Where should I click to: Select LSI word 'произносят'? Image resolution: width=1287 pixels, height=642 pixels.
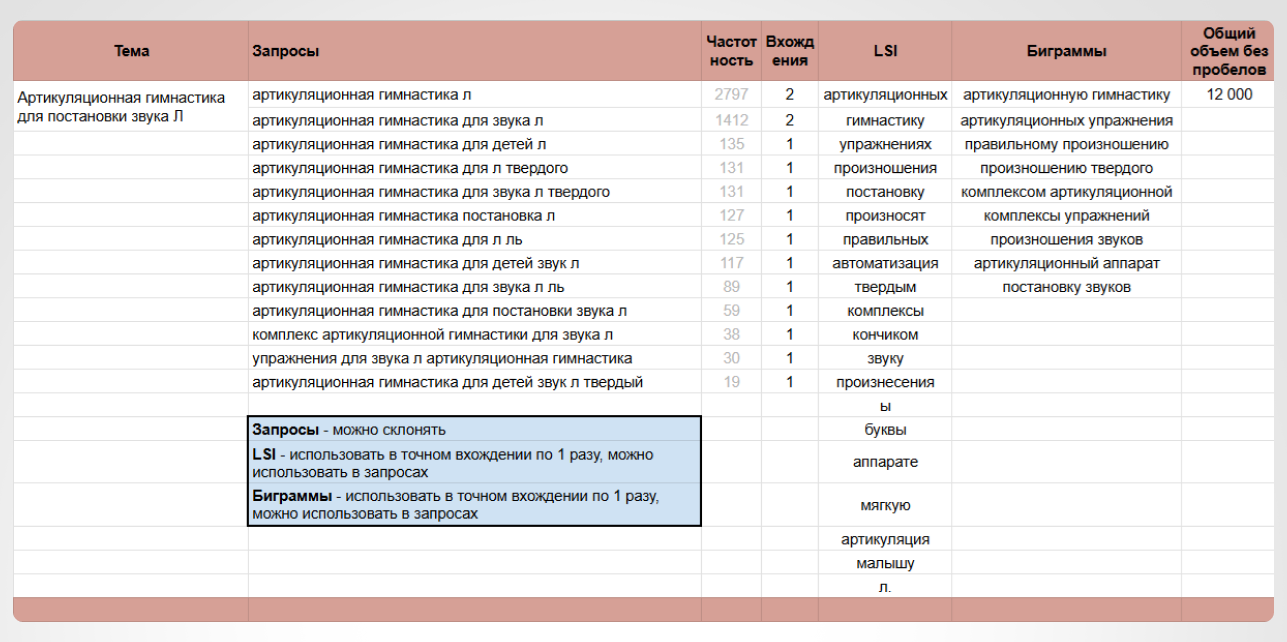tap(885, 216)
